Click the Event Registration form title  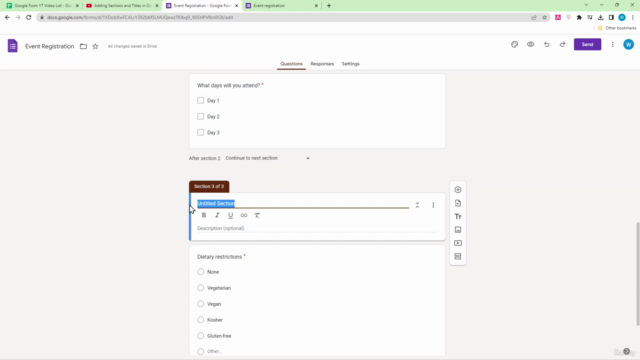[x=50, y=46]
